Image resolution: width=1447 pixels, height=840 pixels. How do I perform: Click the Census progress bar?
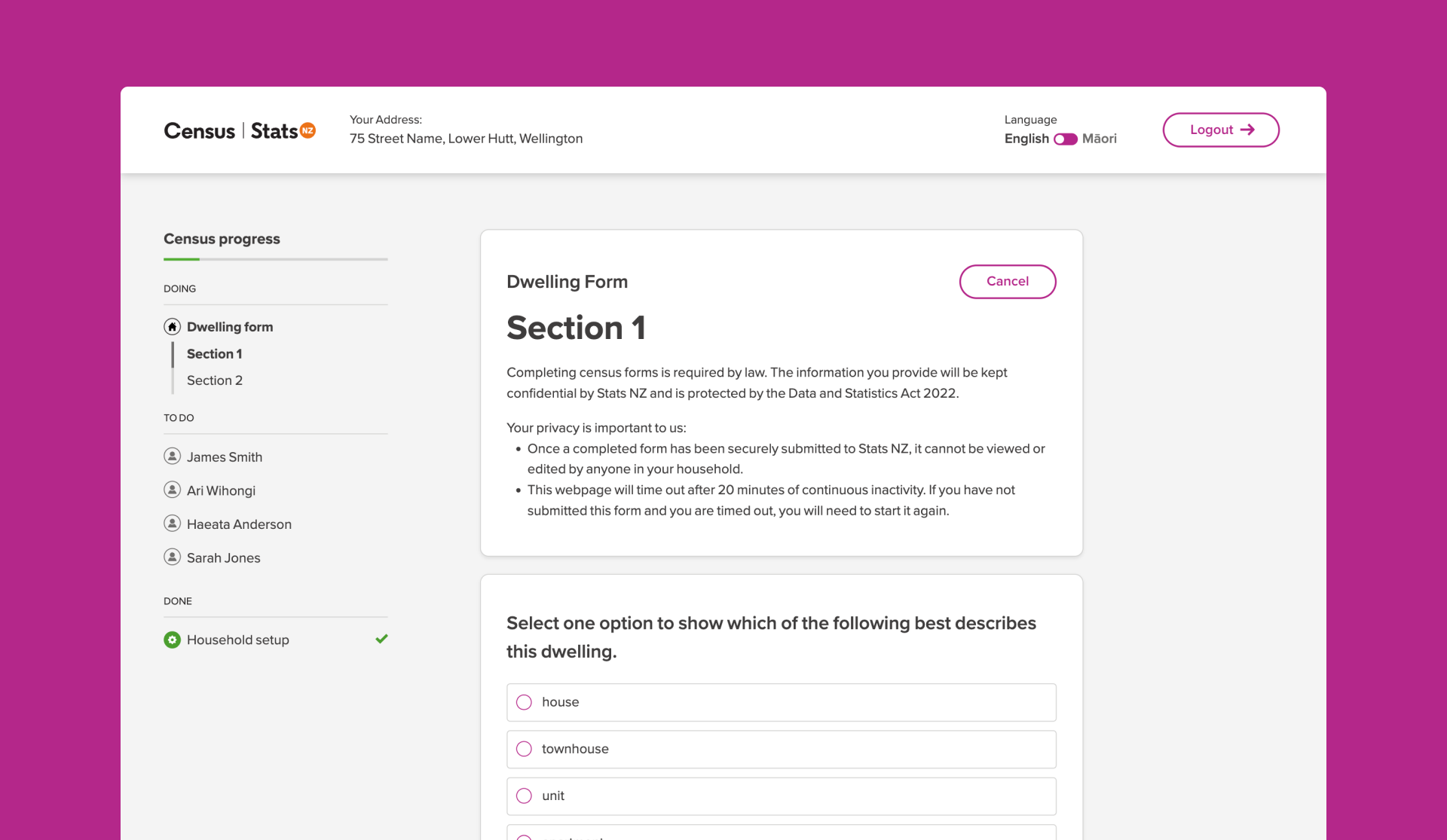tap(275, 259)
